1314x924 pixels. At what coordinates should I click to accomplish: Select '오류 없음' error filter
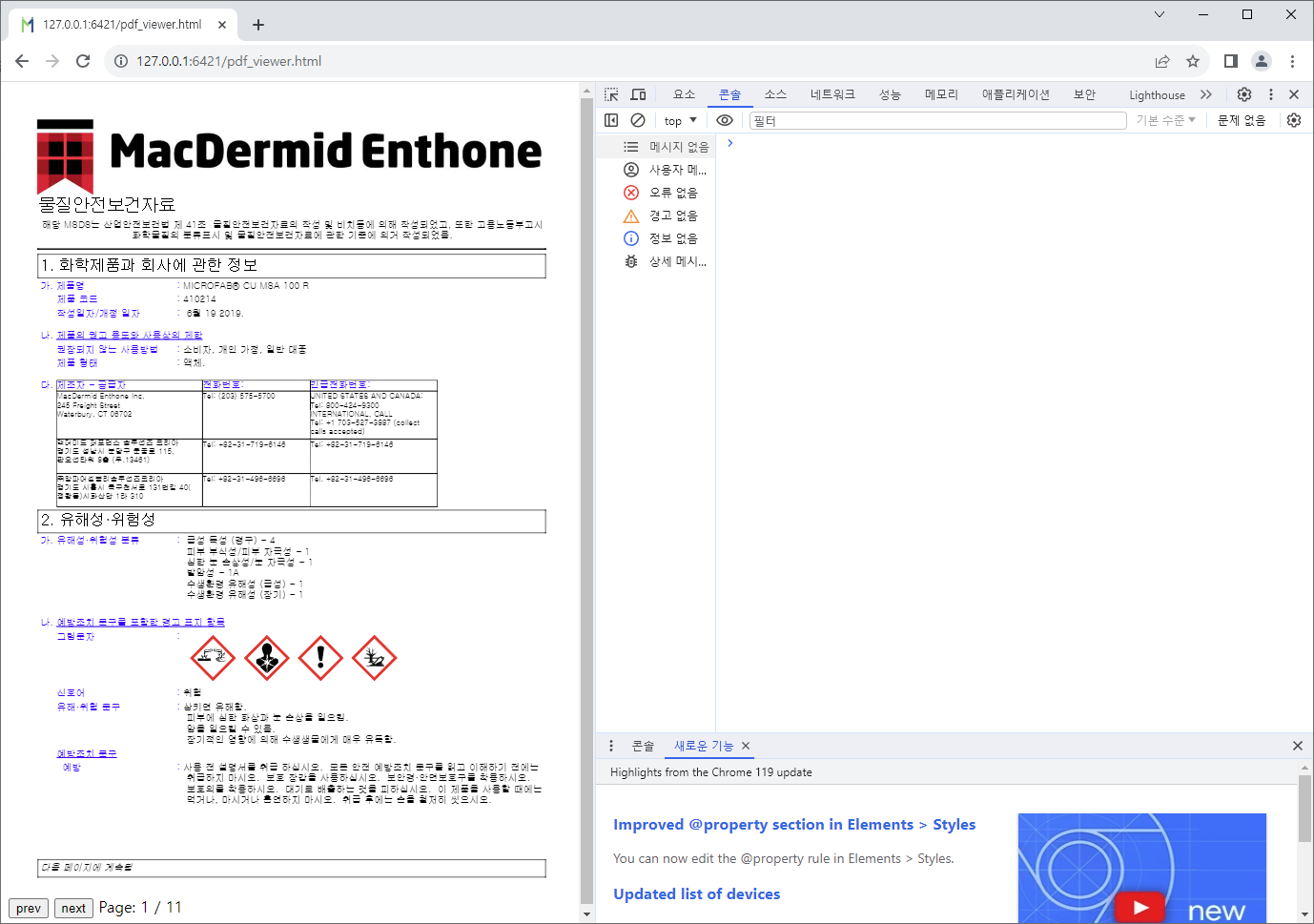(x=656, y=193)
